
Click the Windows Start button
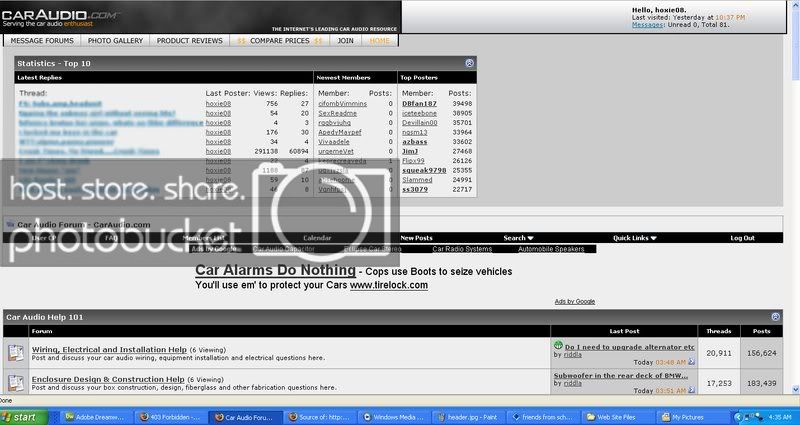(24, 417)
